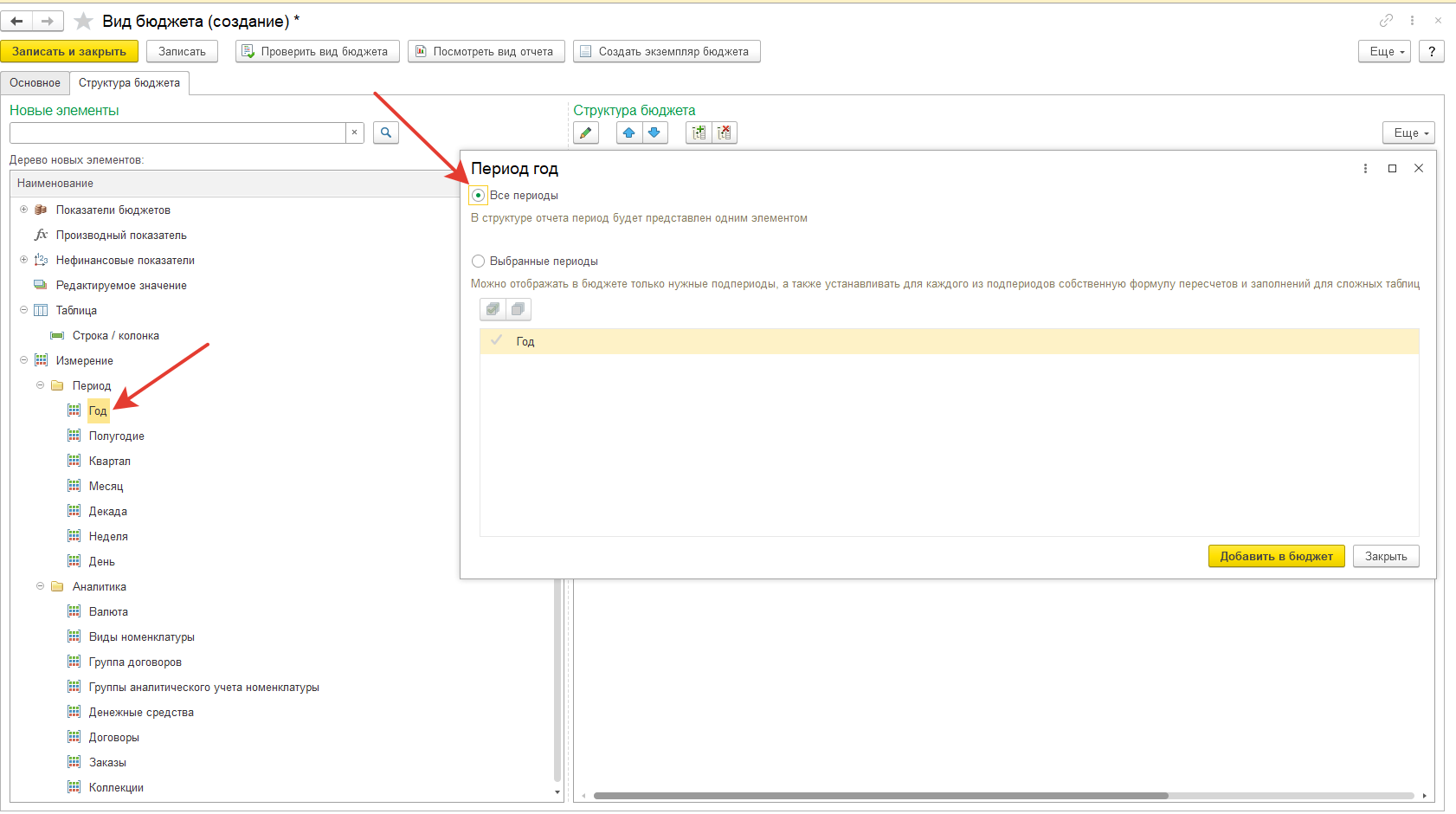Switch to the Основное tab
The width and height of the screenshot is (1456, 814).
[x=35, y=83]
